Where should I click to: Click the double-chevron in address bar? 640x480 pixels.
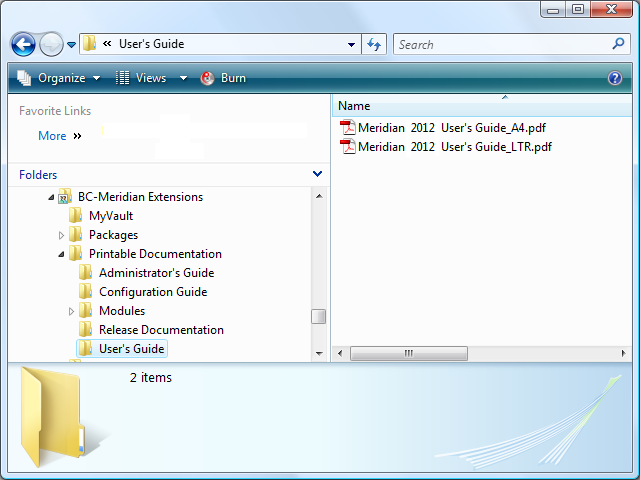[107, 43]
